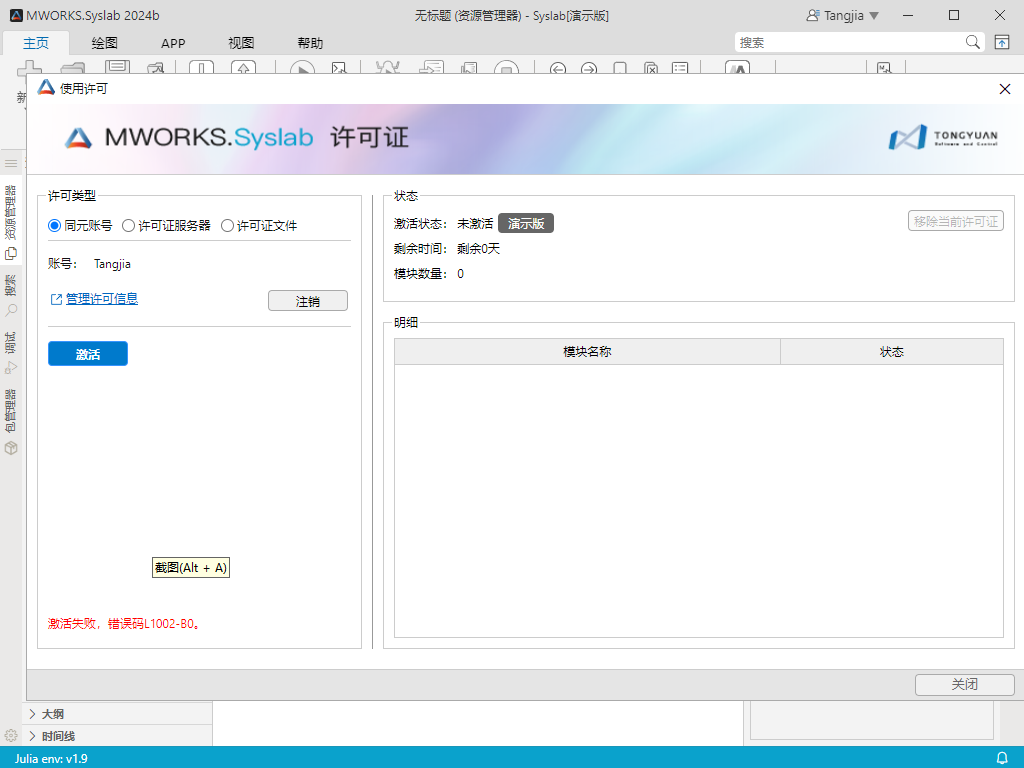The image size is (1024, 768).
Task: Click the account name Tangjia after 账号
Action: click(x=112, y=264)
